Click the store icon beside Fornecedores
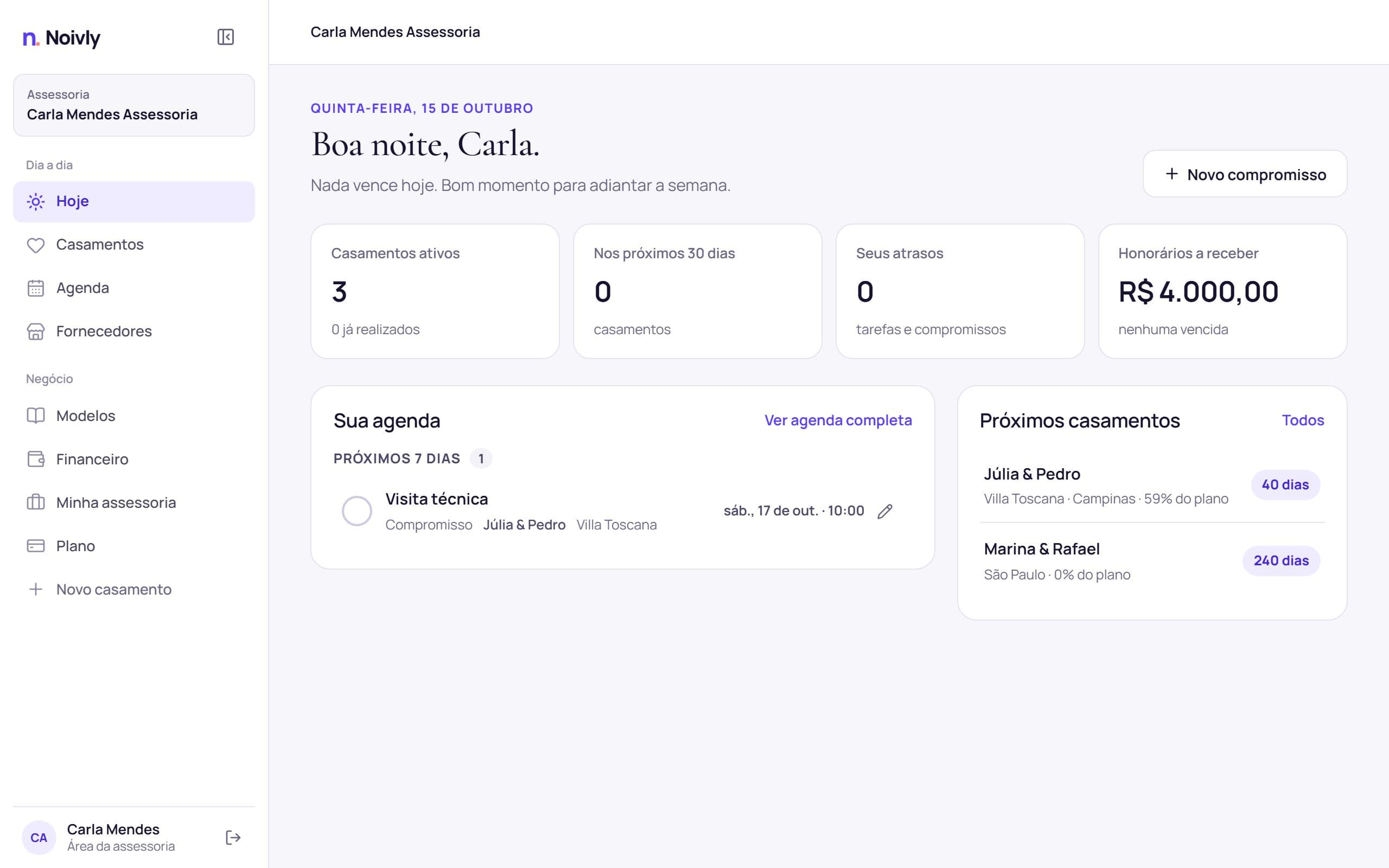The width and height of the screenshot is (1389, 868). pos(36,332)
